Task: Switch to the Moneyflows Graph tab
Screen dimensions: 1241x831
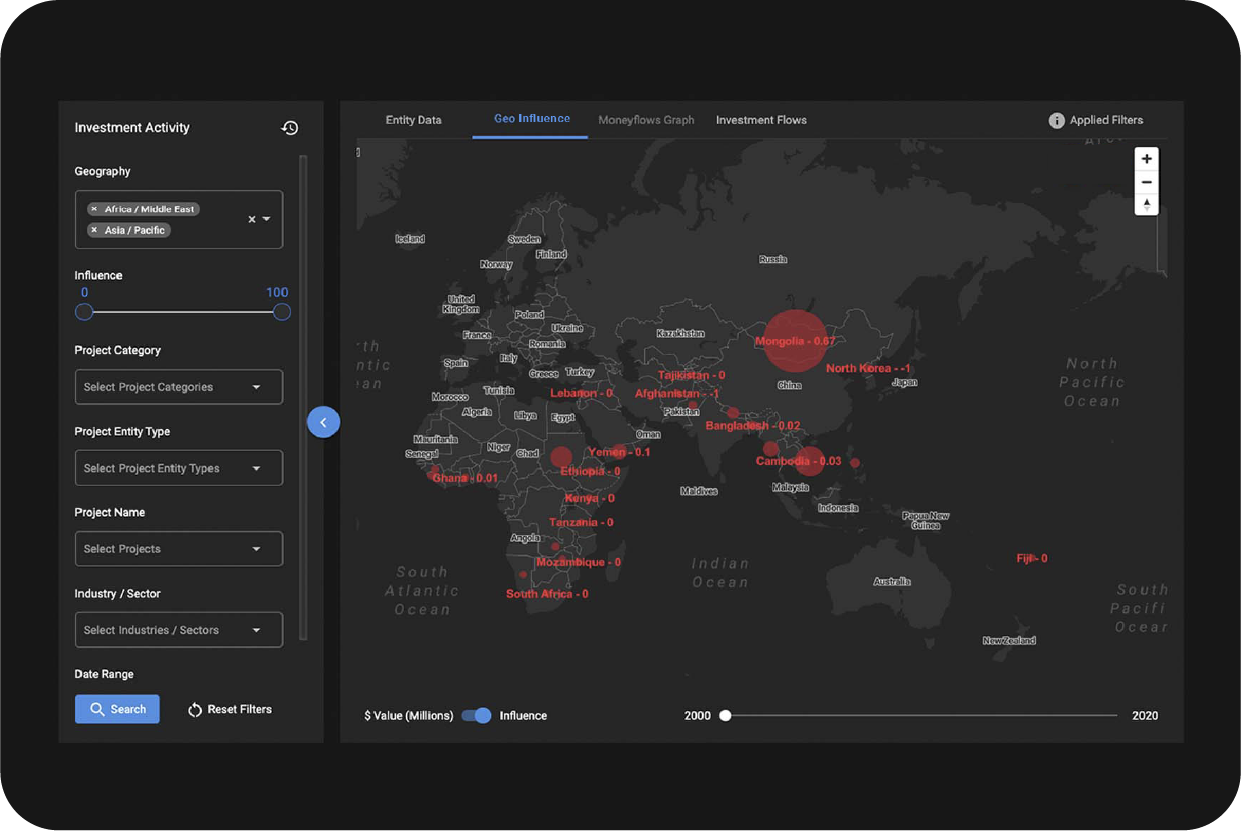Action: point(646,120)
